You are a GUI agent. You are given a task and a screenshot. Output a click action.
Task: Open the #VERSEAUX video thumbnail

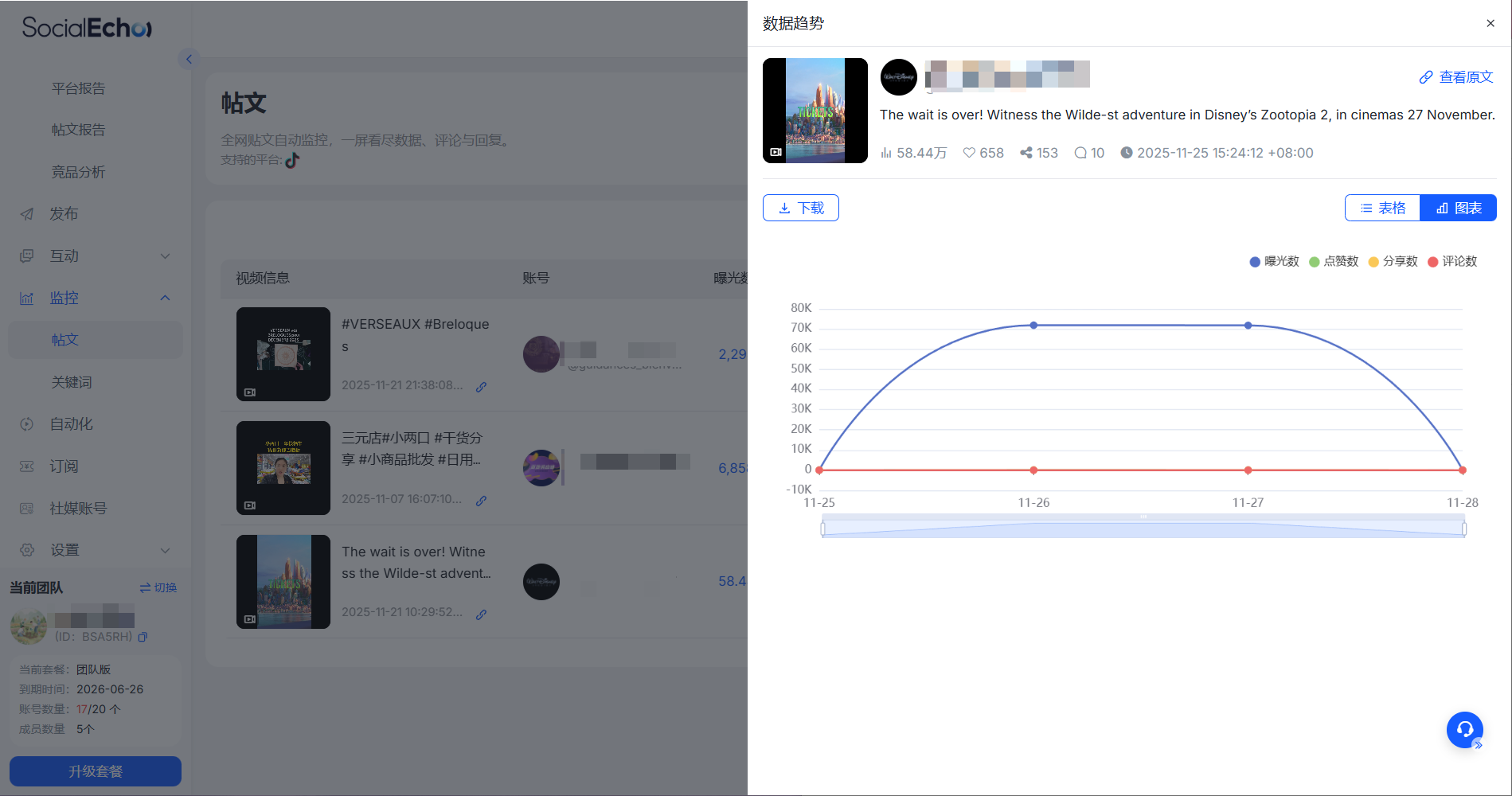coord(283,354)
